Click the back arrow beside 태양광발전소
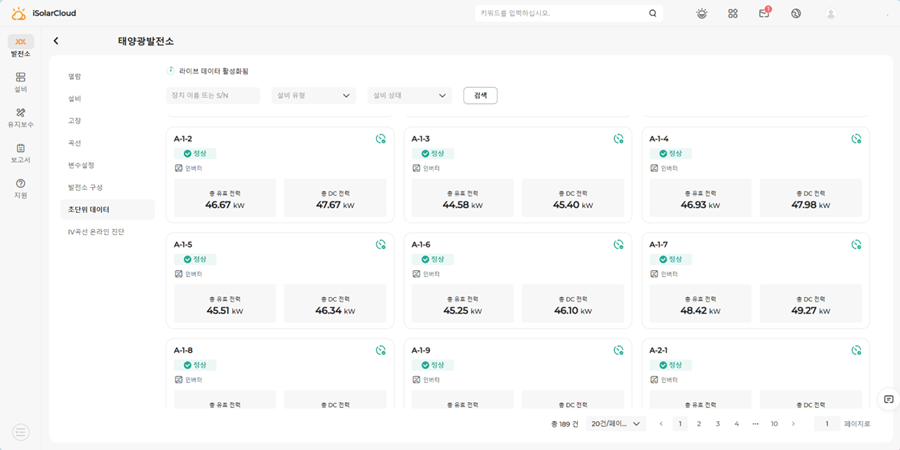The height and width of the screenshot is (450, 900). [x=56, y=41]
